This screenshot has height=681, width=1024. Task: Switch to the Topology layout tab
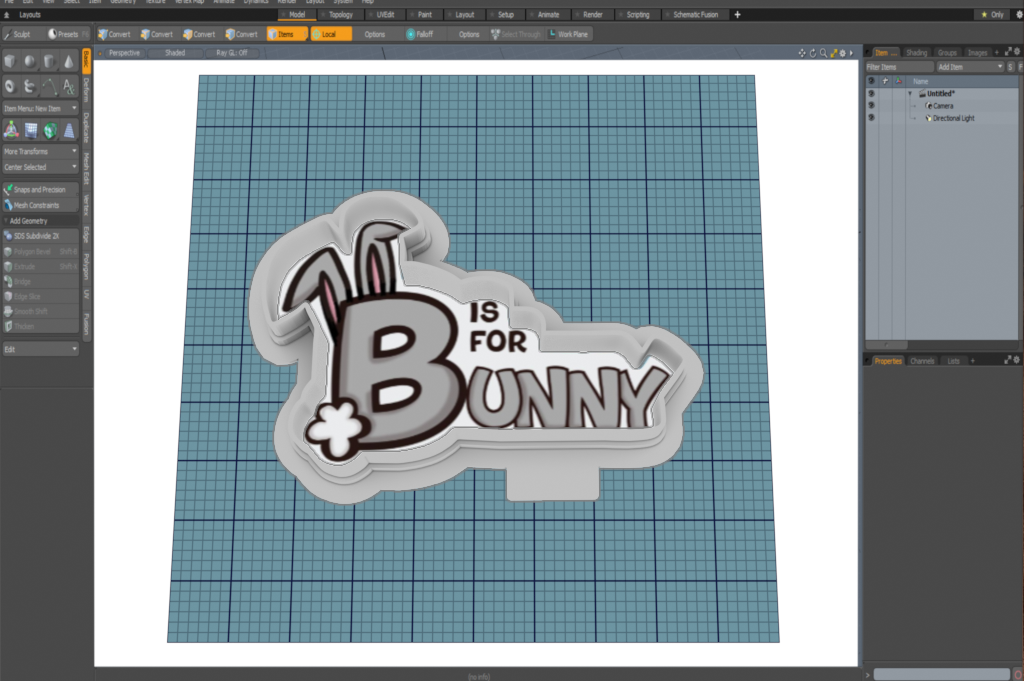coord(341,15)
